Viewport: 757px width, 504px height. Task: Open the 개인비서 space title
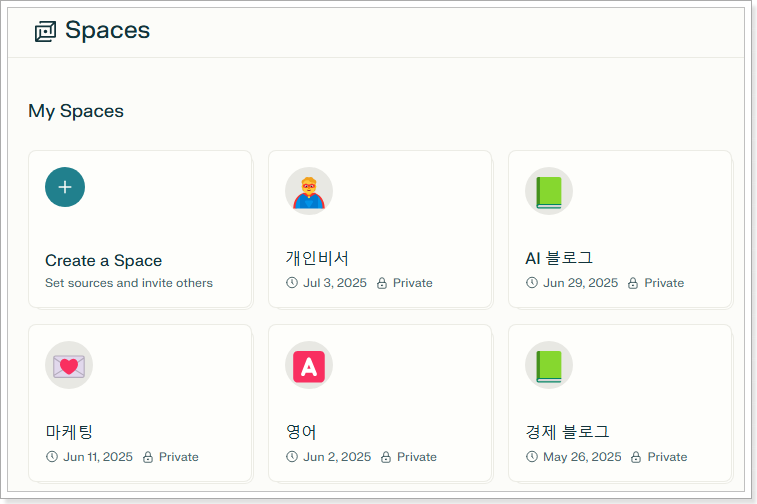click(x=317, y=258)
